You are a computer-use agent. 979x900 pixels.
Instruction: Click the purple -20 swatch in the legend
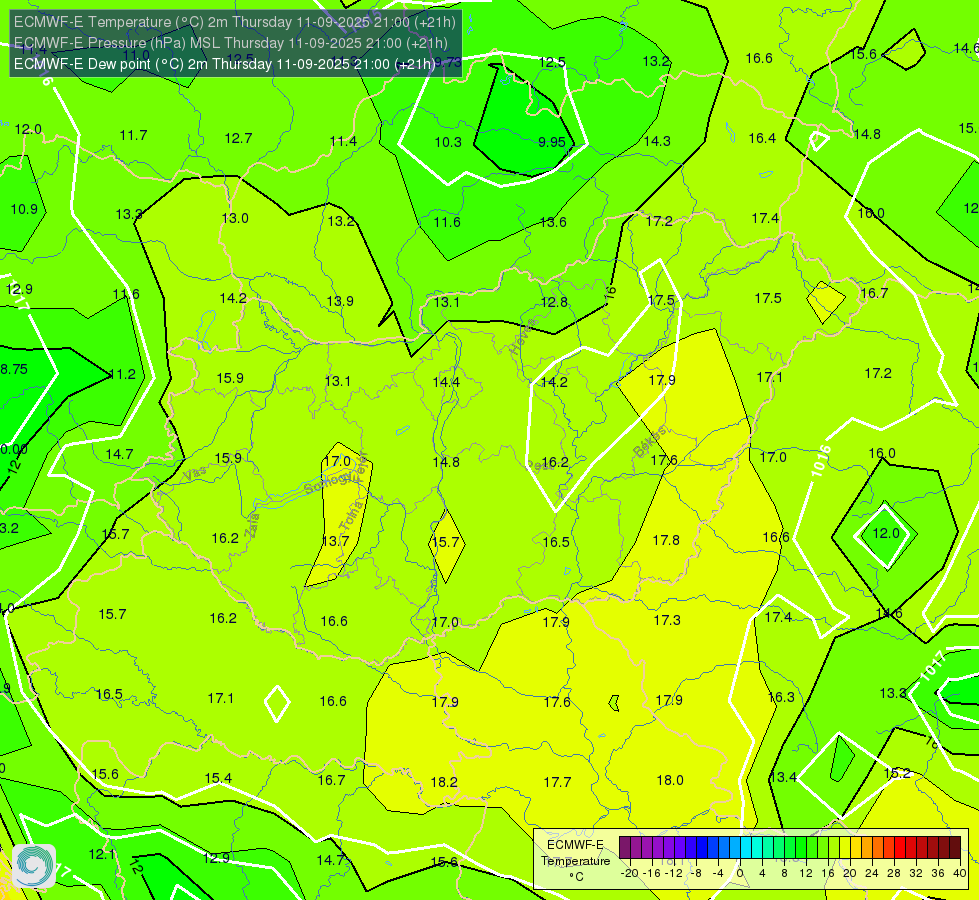pos(625,848)
